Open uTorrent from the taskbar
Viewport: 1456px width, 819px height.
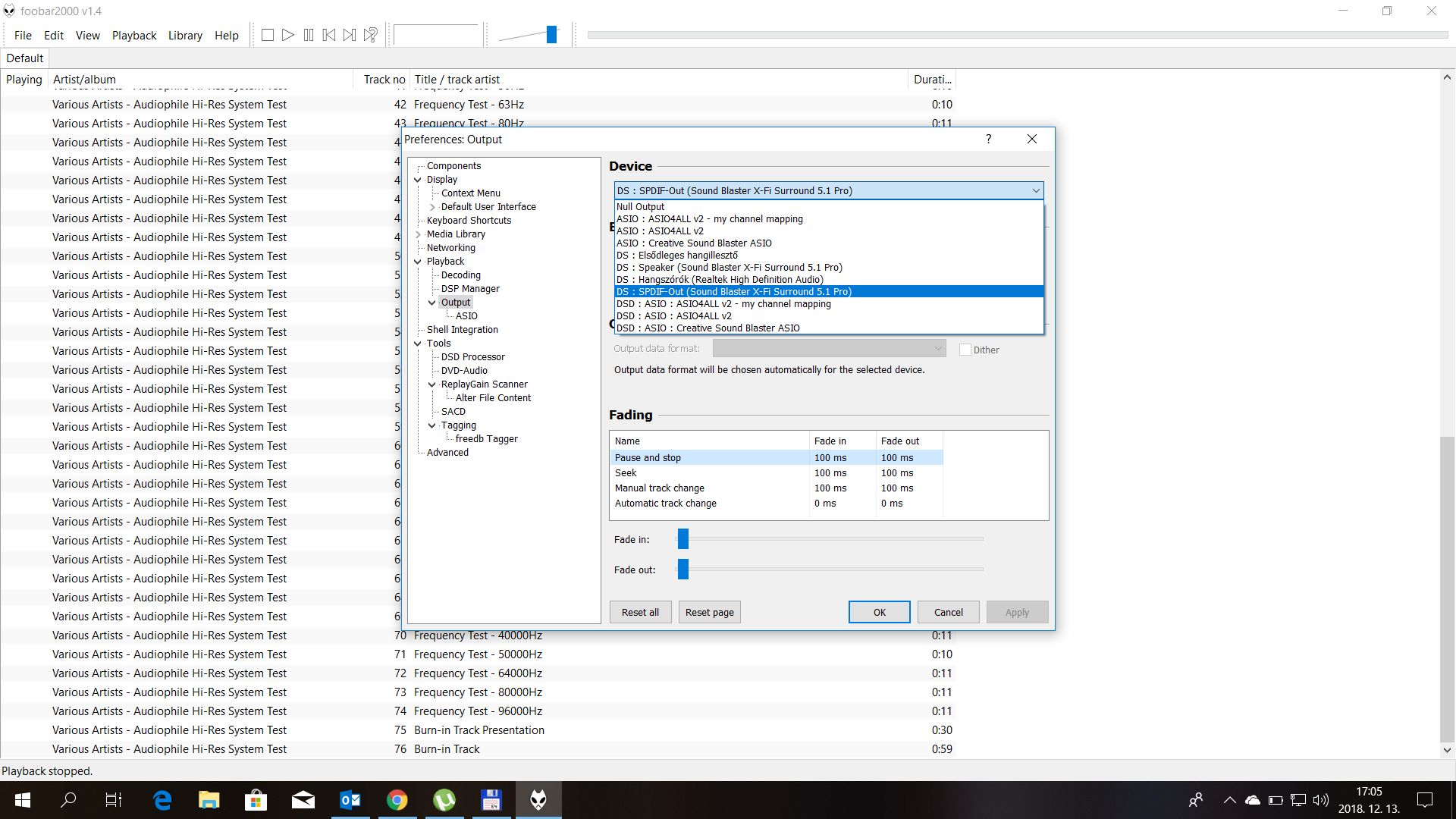point(444,800)
